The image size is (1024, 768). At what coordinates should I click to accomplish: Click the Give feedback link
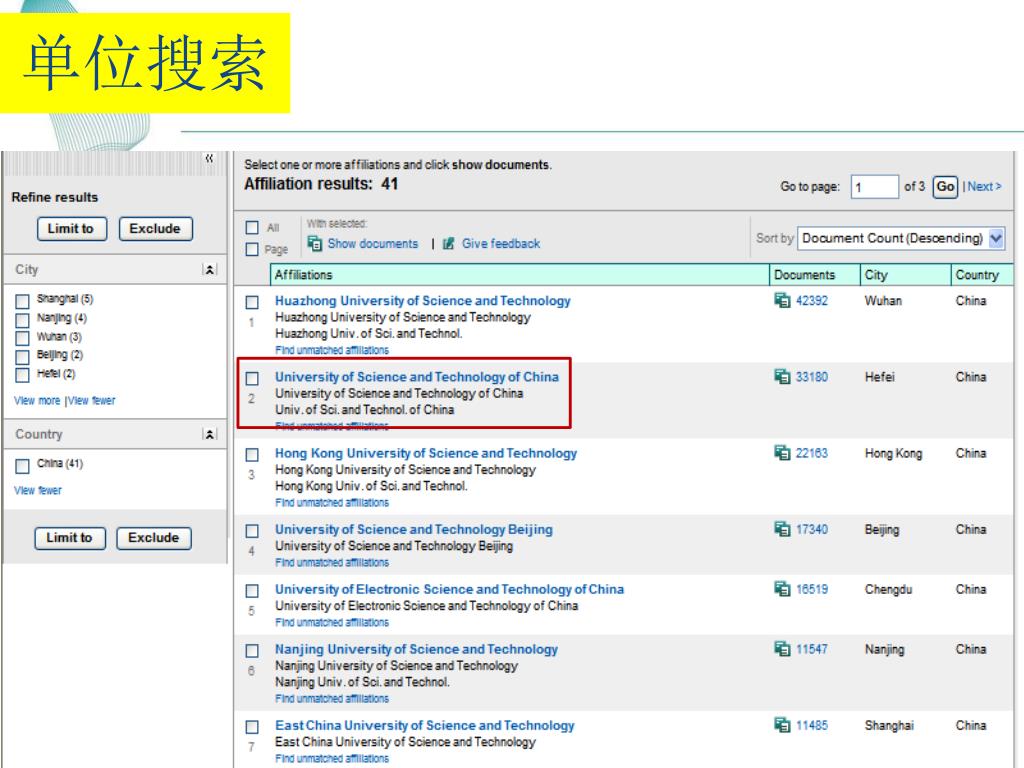click(x=501, y=244)
